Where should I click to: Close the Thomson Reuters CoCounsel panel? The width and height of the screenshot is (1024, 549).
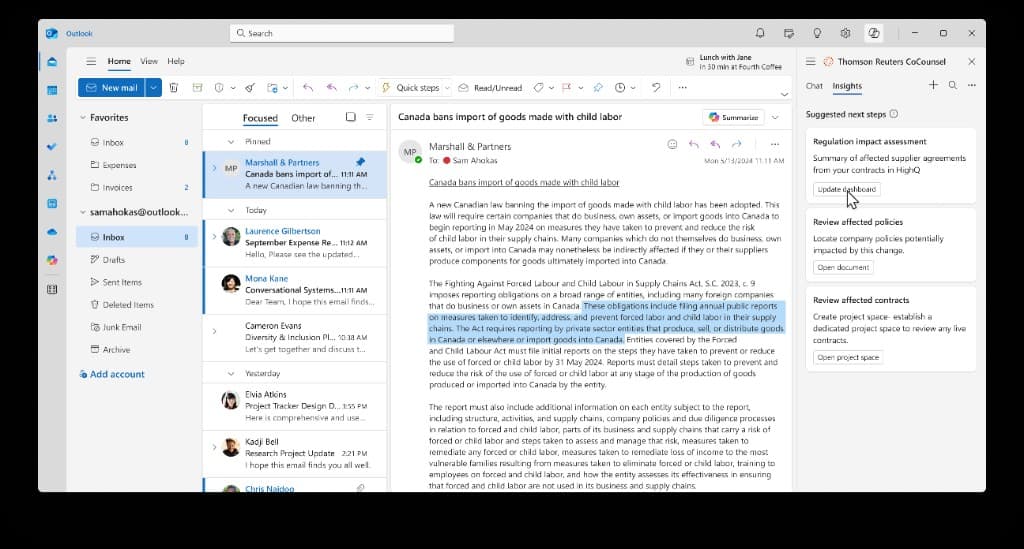[x=972, y=61]
